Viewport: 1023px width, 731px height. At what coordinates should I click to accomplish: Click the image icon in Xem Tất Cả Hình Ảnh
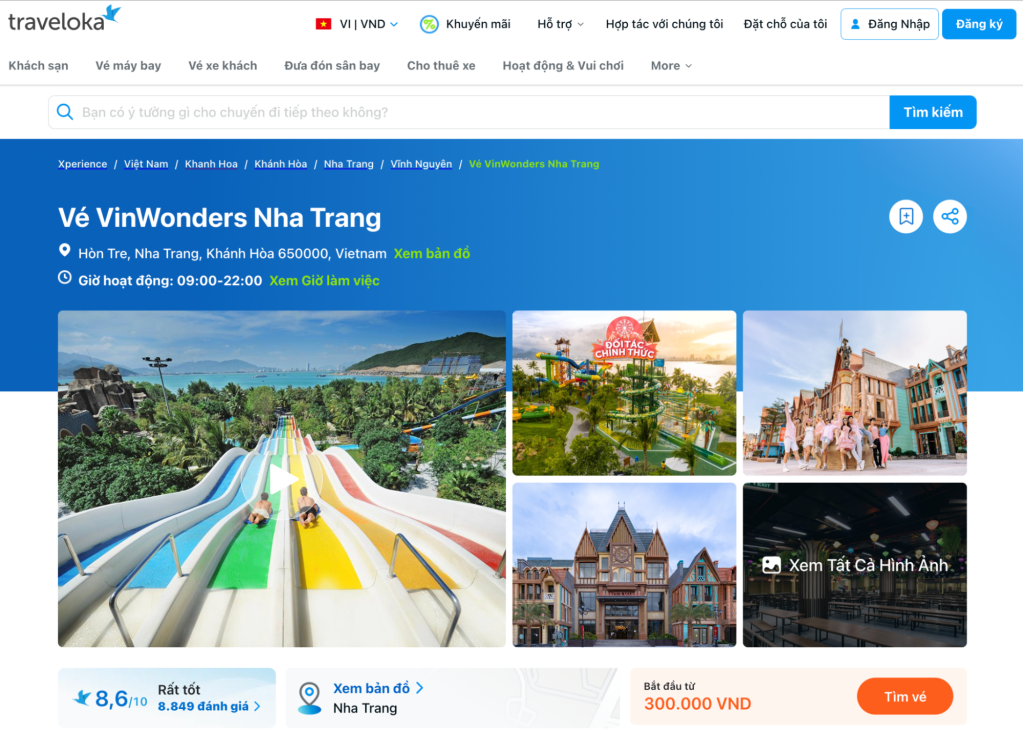771,565
